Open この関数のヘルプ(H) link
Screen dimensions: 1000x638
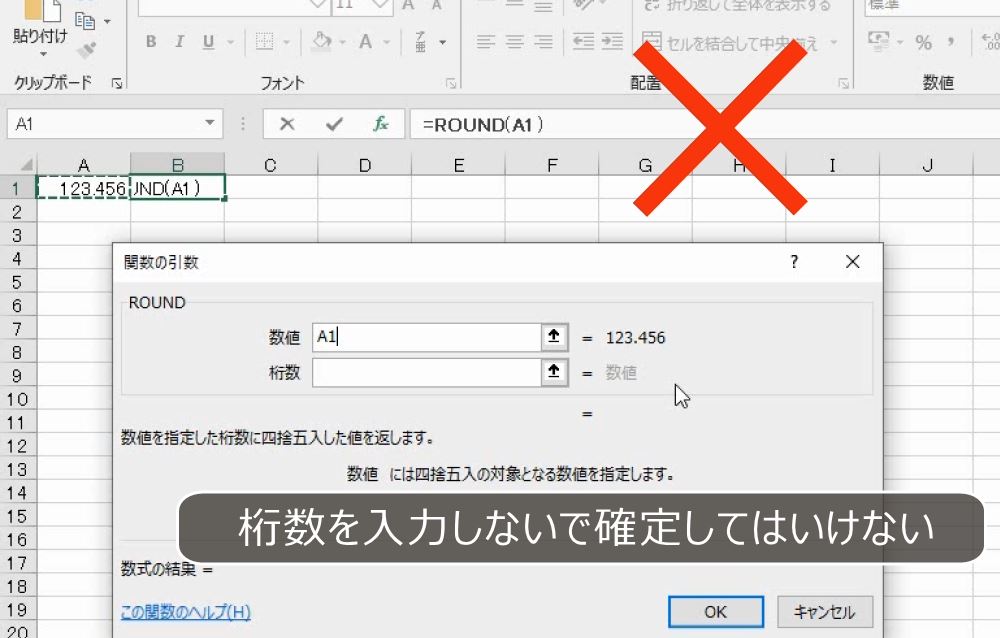point(186,612)
